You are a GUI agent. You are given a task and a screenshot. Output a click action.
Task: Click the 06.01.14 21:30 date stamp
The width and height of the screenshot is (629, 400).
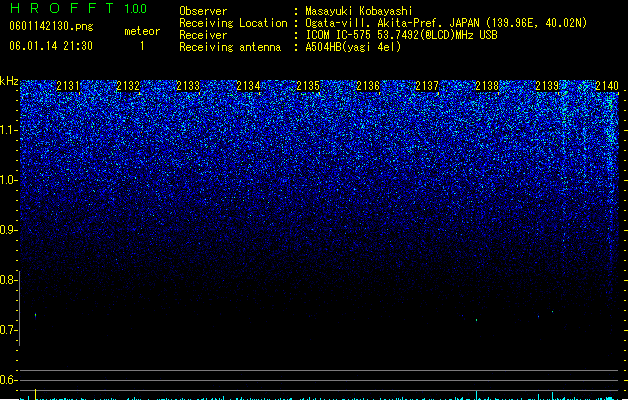pyautogui.click(x=51, y=46)
